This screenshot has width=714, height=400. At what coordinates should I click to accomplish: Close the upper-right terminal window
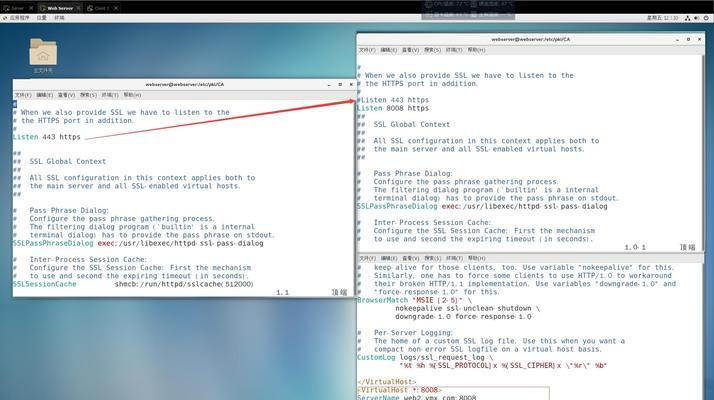click(x=700, y=40)
